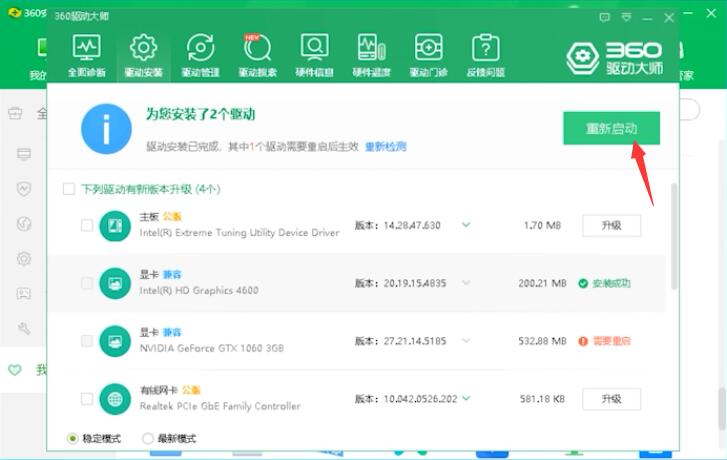Check the NVIDIA GeForce GTX 1060 checkbox
Image resolution: width=727 pixels, height=460 pixels.
(x=87, y=341)
